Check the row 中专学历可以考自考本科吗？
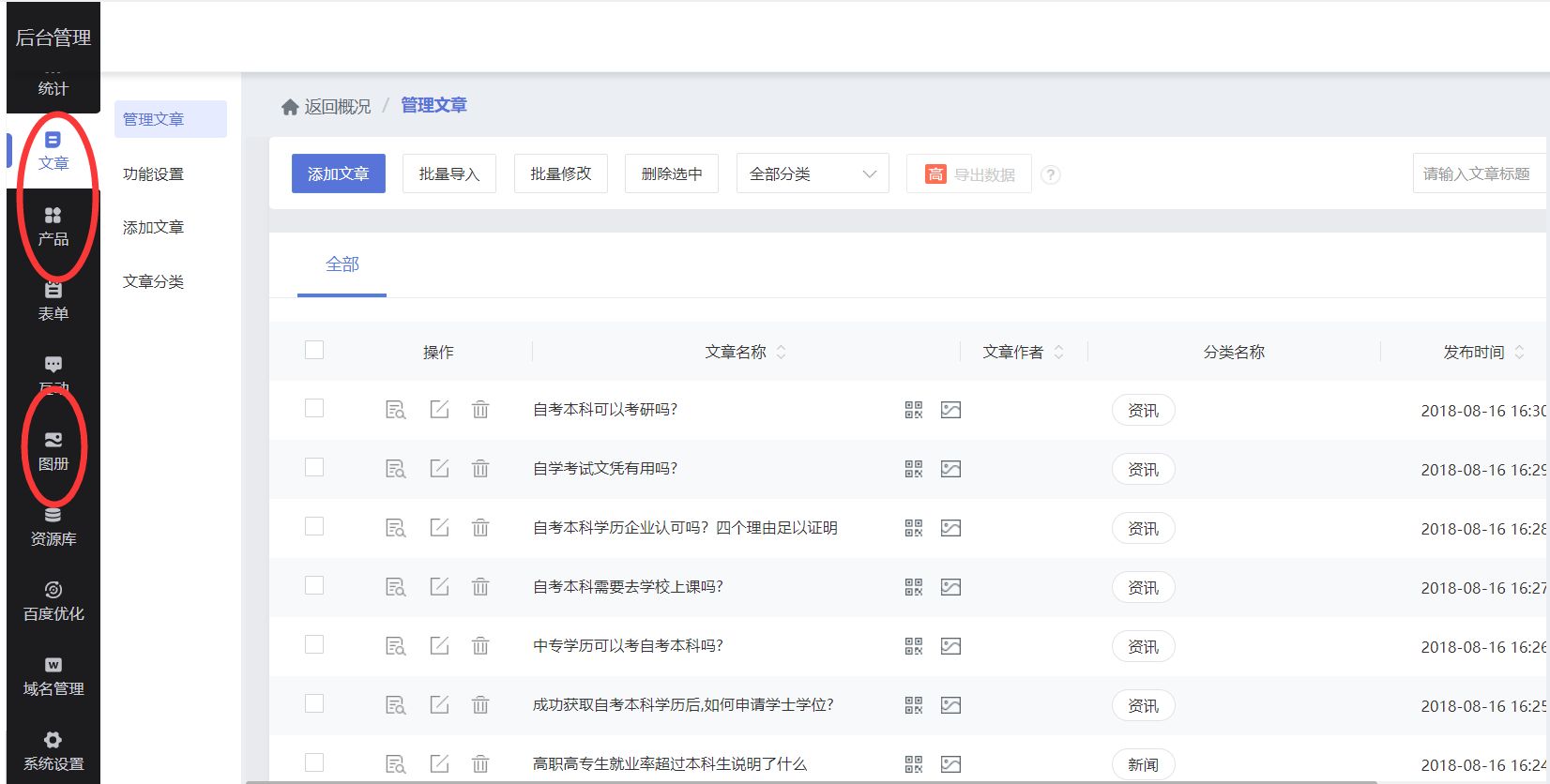Screen dimensions: 1550x784 [314, 644]
